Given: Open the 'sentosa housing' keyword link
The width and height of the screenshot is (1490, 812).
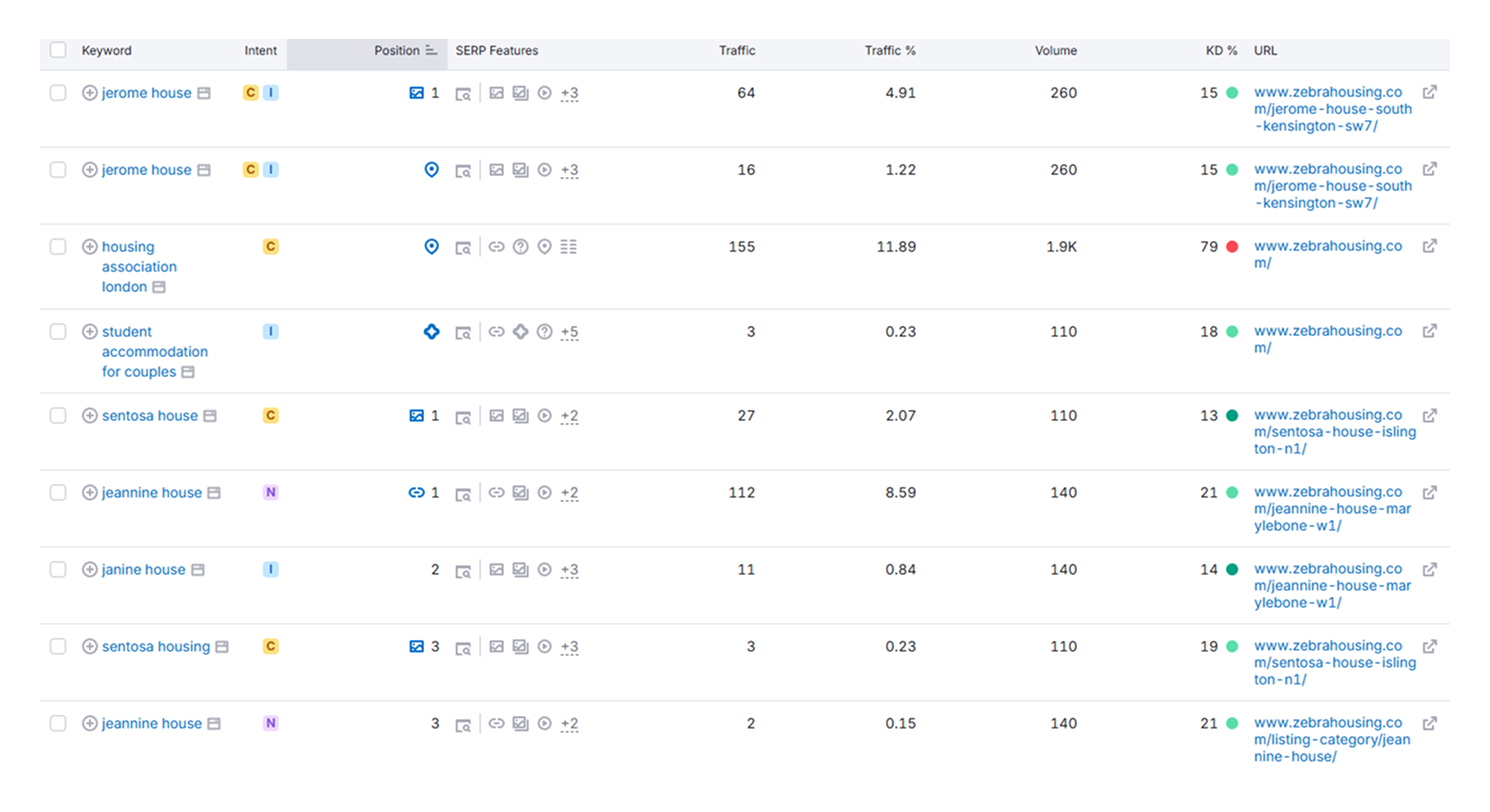Looking at the screenshot, I should [156, 647].
